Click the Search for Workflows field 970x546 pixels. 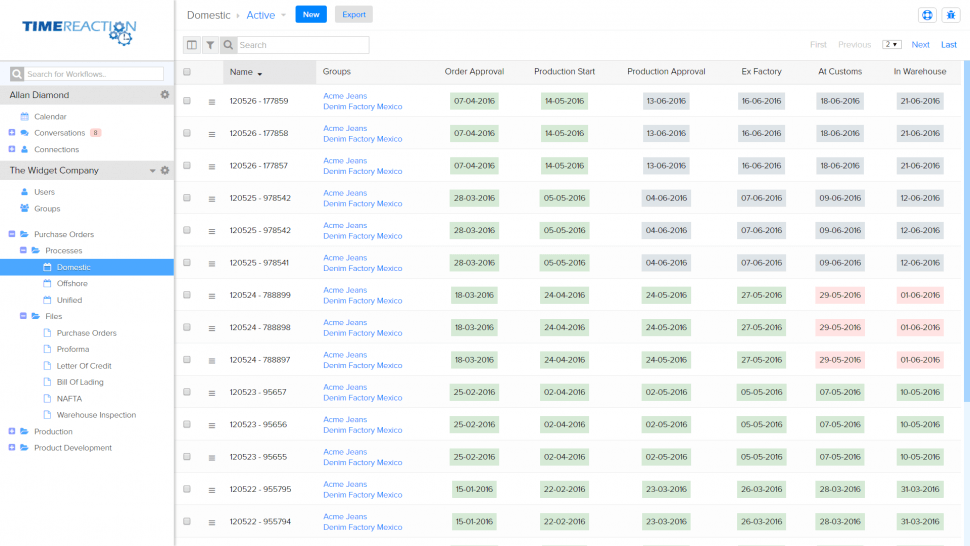click(x=94, y=74)
